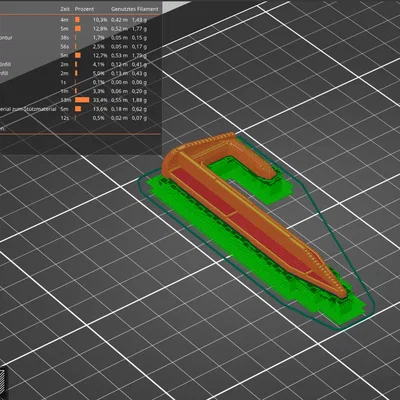Click the 12,7% percentage value

point(100,55)
